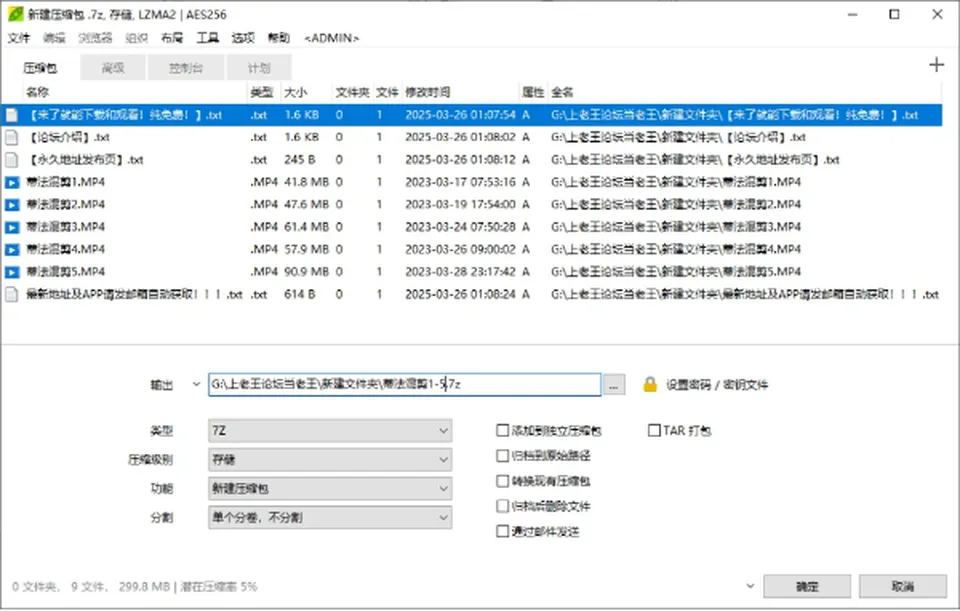Switch to the 计划 tab
Image resolution: width=960 pixels, height=611 pixels.
[x=259, y=67]
